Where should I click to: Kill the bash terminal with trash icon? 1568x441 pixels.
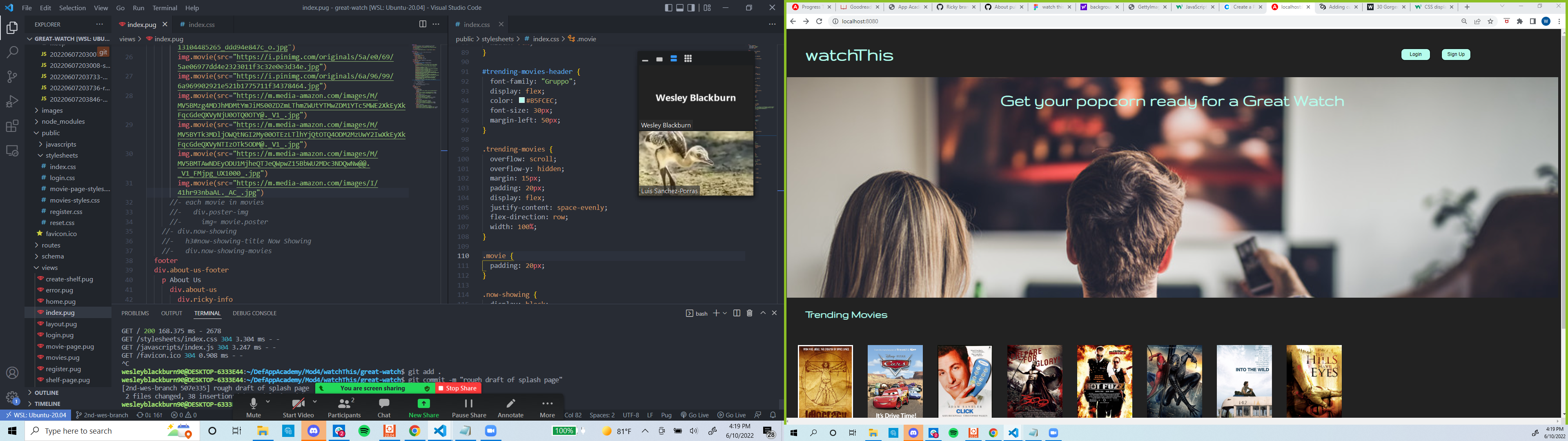click(x=749, y=313)
